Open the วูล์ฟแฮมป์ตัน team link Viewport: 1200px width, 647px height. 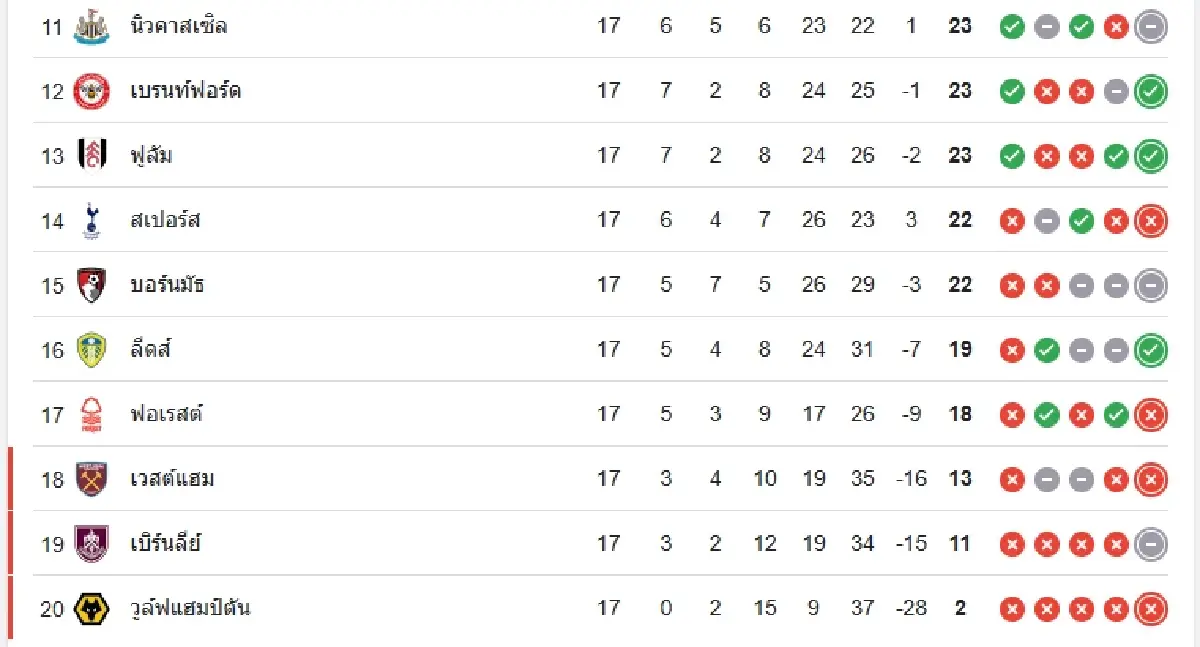click(x=191, y=608)
